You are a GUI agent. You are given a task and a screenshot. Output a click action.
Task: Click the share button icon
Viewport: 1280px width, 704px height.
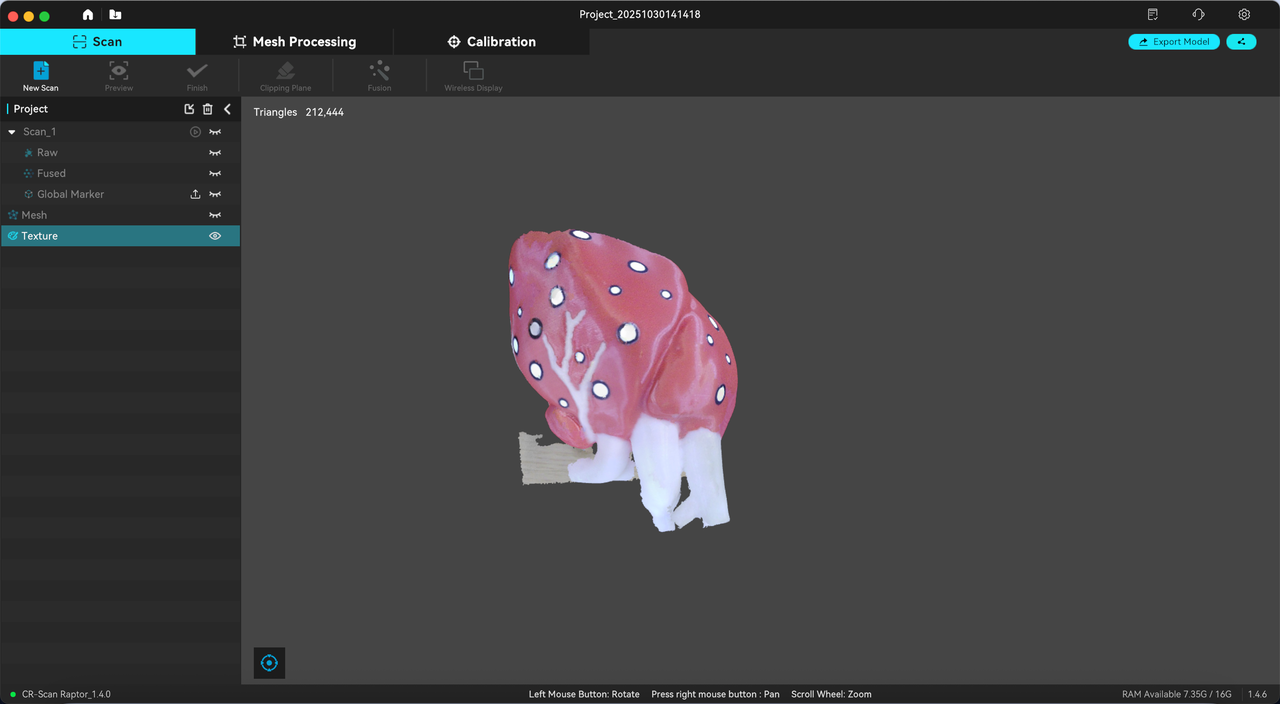point(1241,42)
